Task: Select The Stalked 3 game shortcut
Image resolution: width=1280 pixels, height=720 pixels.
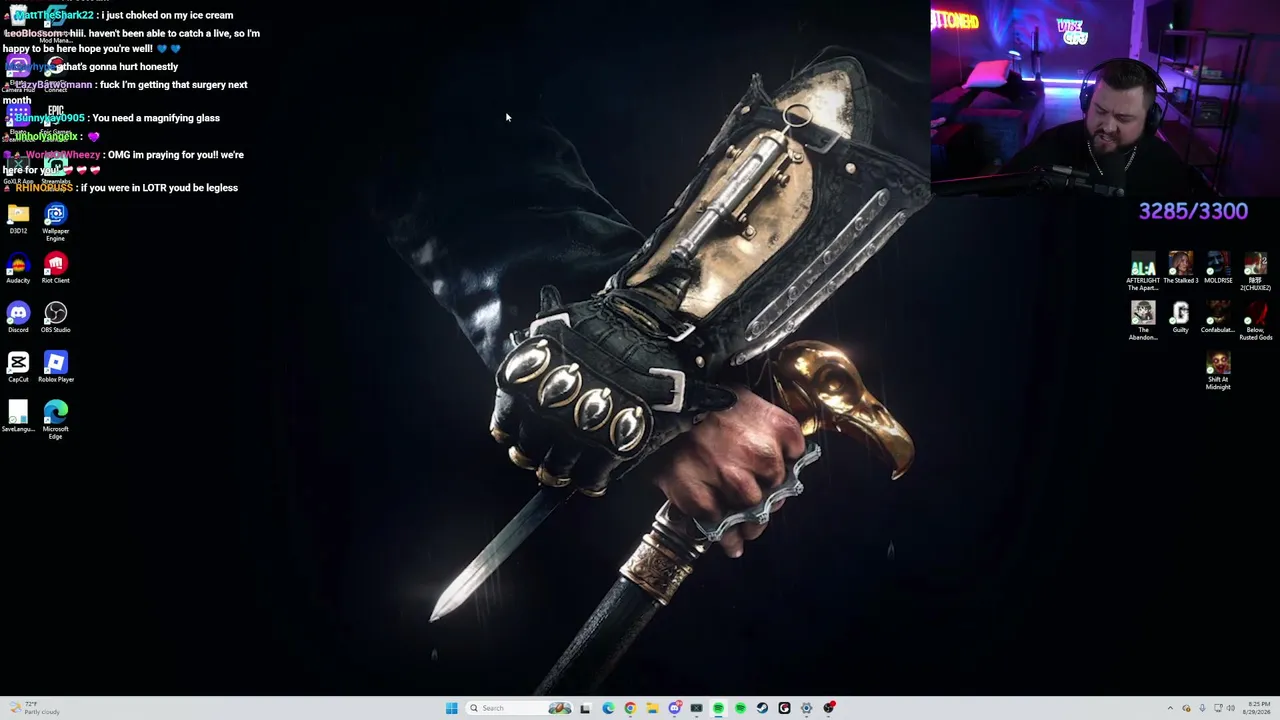Action: coord(1180,268)
